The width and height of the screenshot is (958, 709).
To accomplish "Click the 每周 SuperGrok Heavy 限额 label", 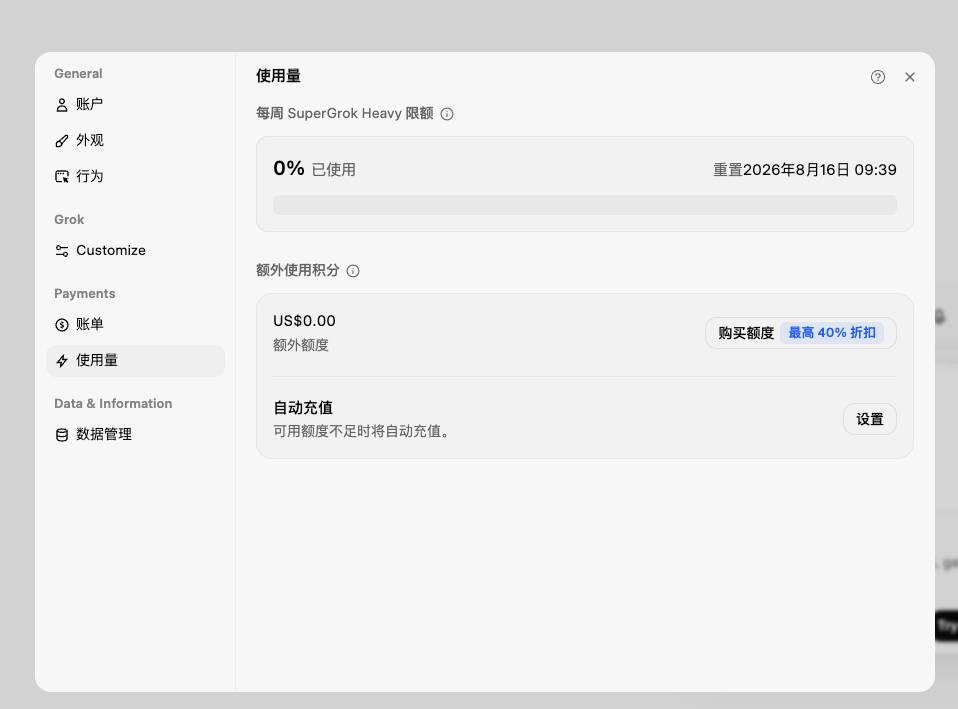I will tap(345, 114).
